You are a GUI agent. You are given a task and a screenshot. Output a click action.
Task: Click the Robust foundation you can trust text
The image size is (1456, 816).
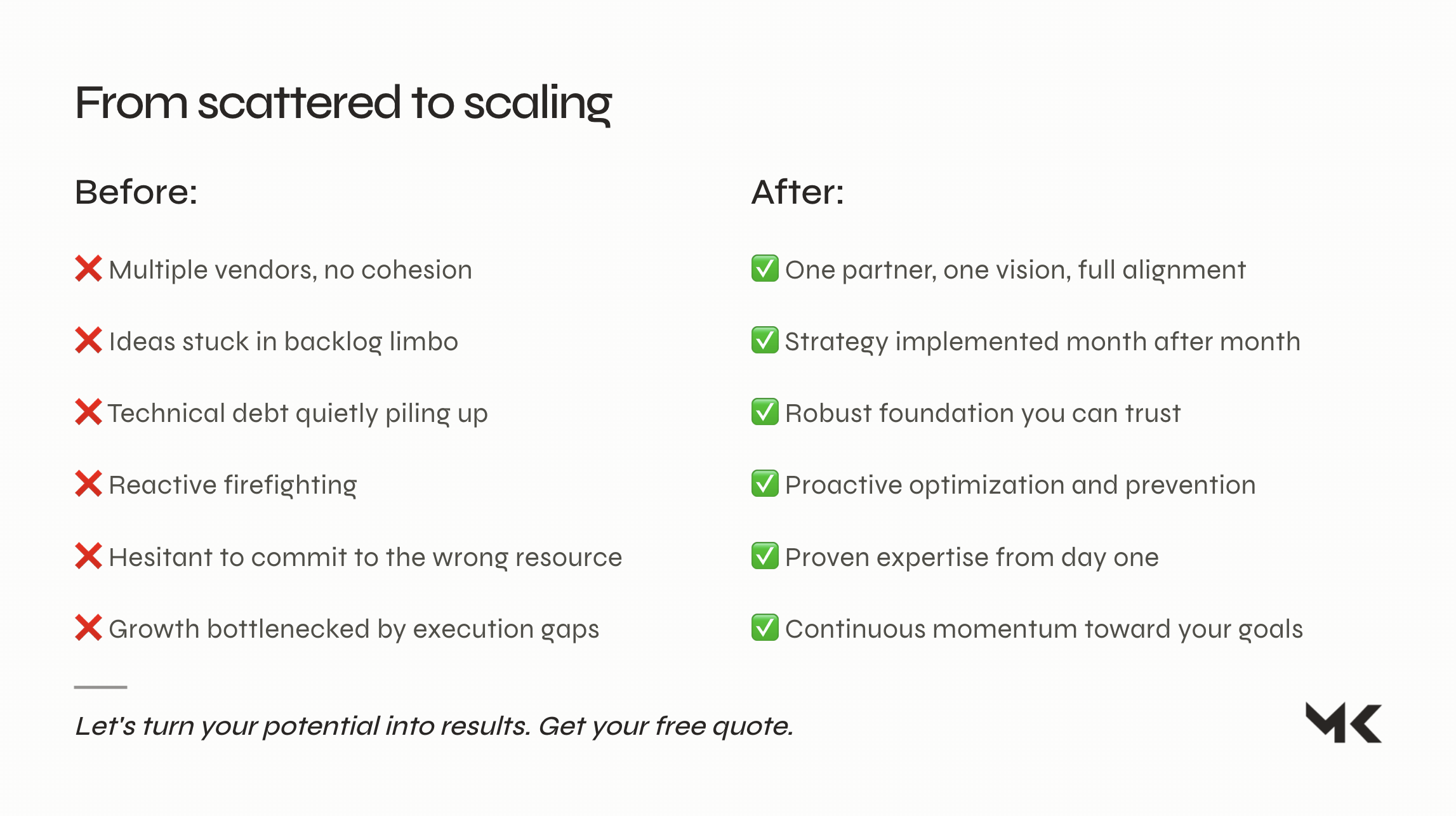tap(983, 414)
